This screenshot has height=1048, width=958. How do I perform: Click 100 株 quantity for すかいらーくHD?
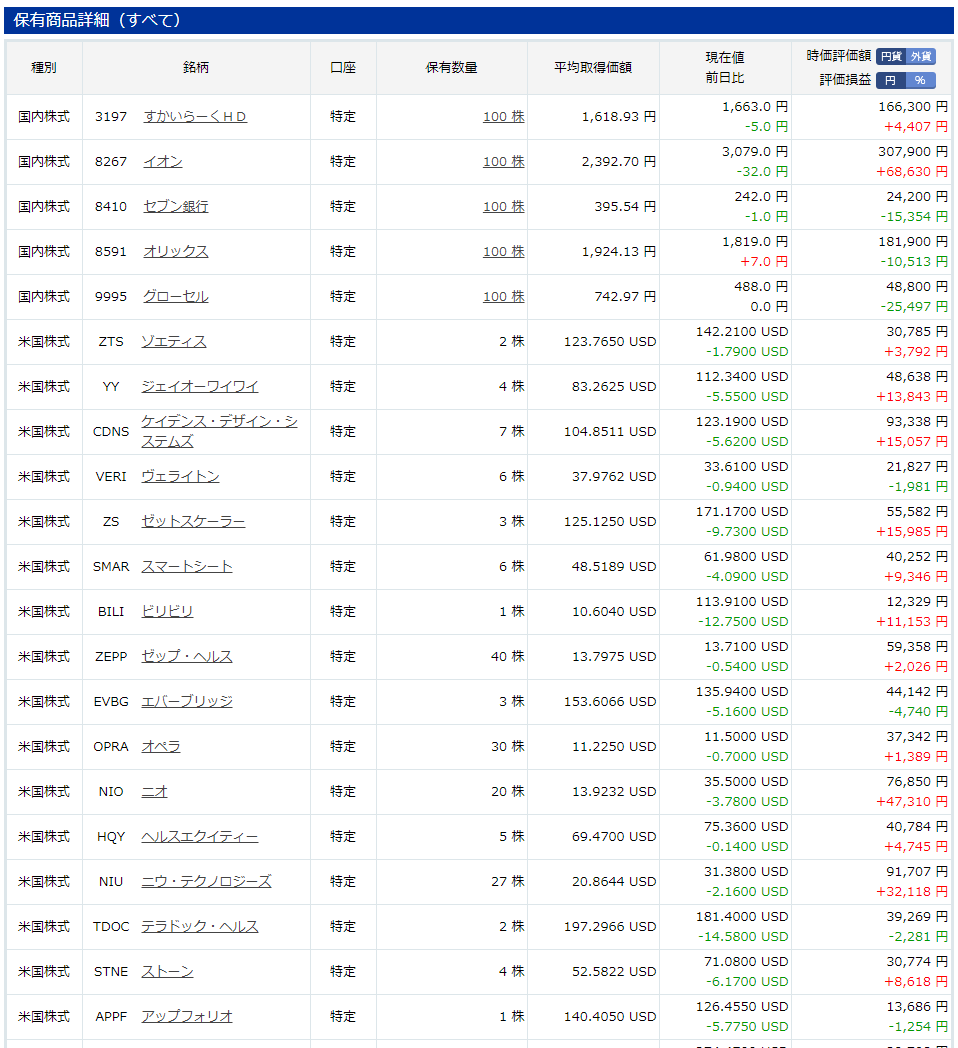(503, 116)
